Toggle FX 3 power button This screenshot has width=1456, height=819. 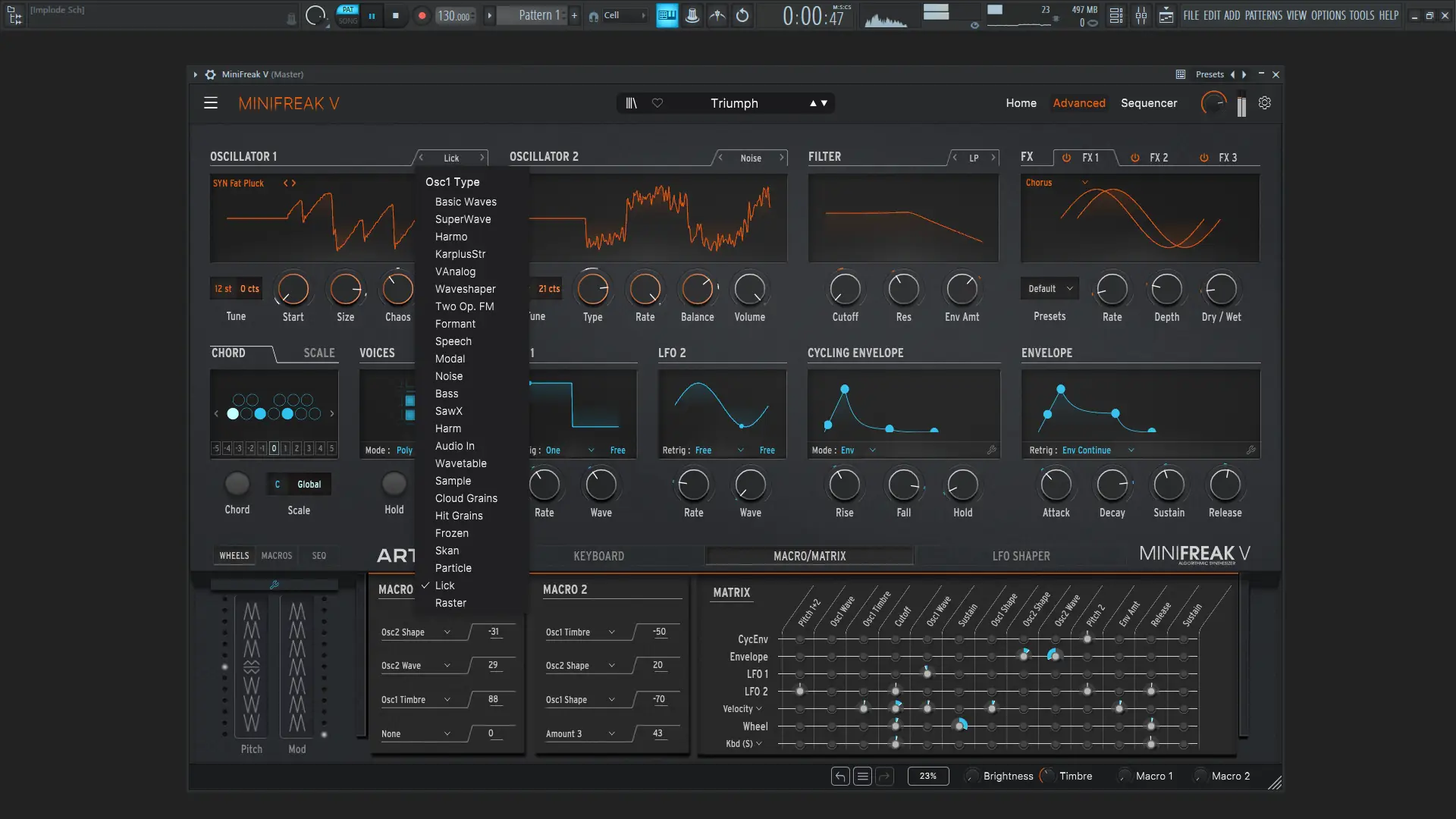click(x=1203, y=158)
